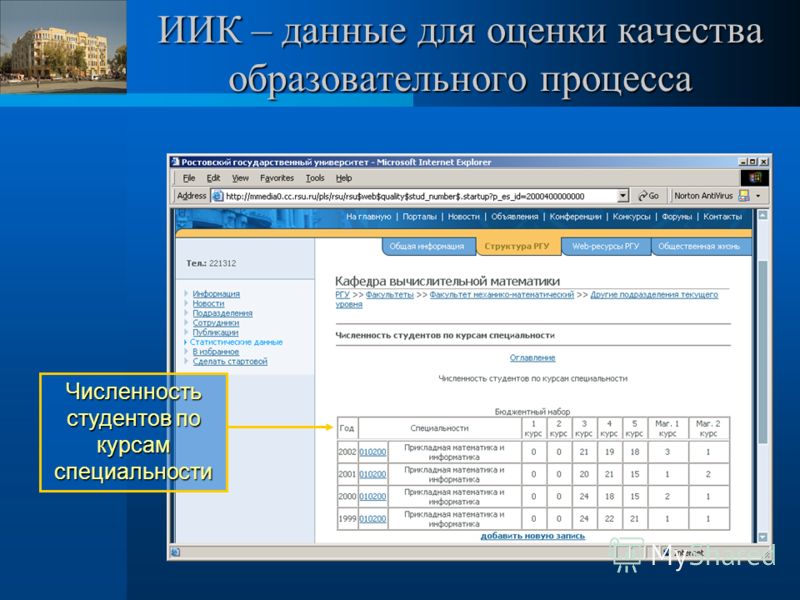Click scrollbar up arrow in browser
The width and height of the screenshot is (800, 600).
[x=763, y=215]
